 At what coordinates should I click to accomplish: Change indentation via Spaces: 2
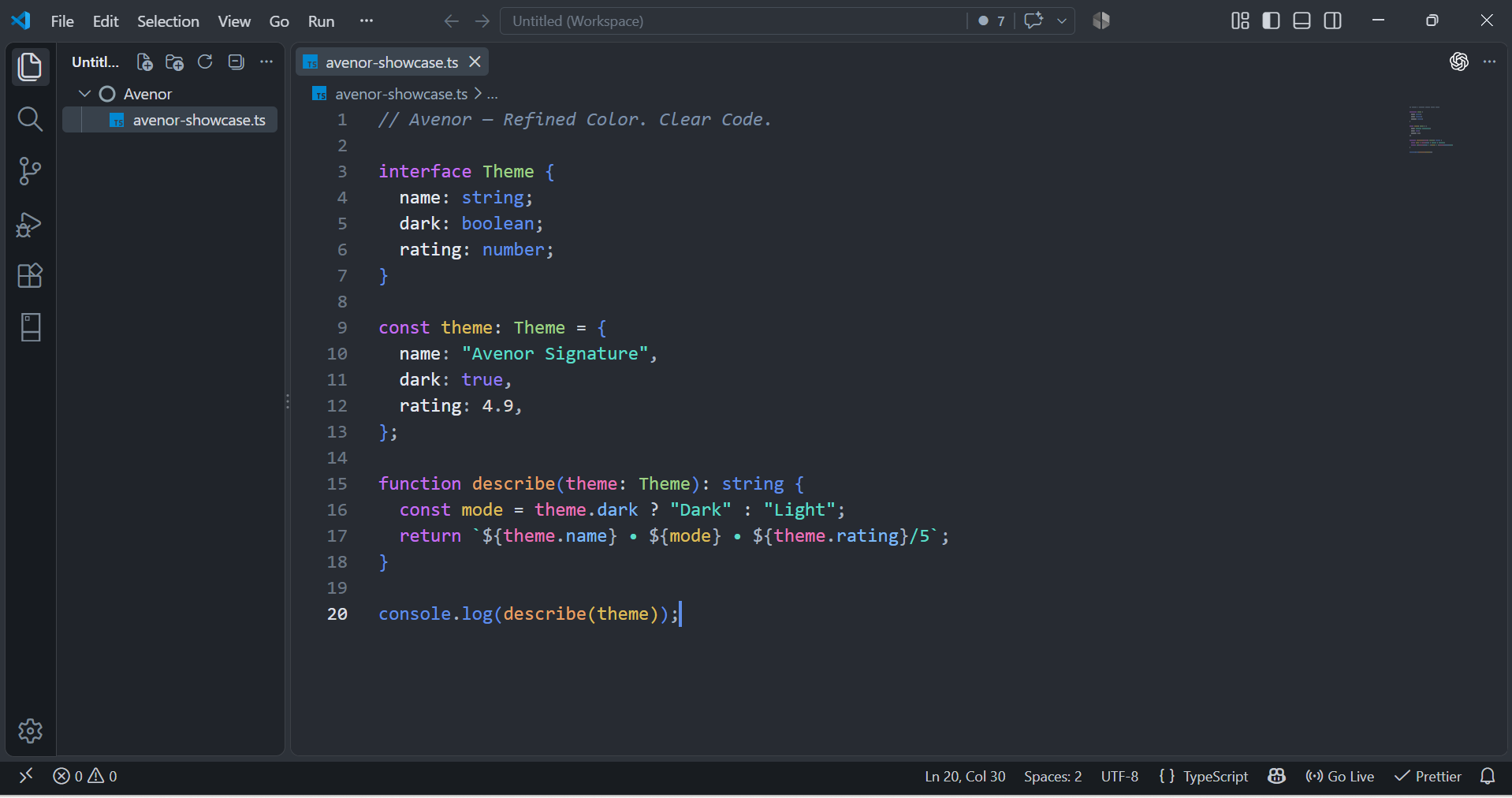tap(1052, 776)
